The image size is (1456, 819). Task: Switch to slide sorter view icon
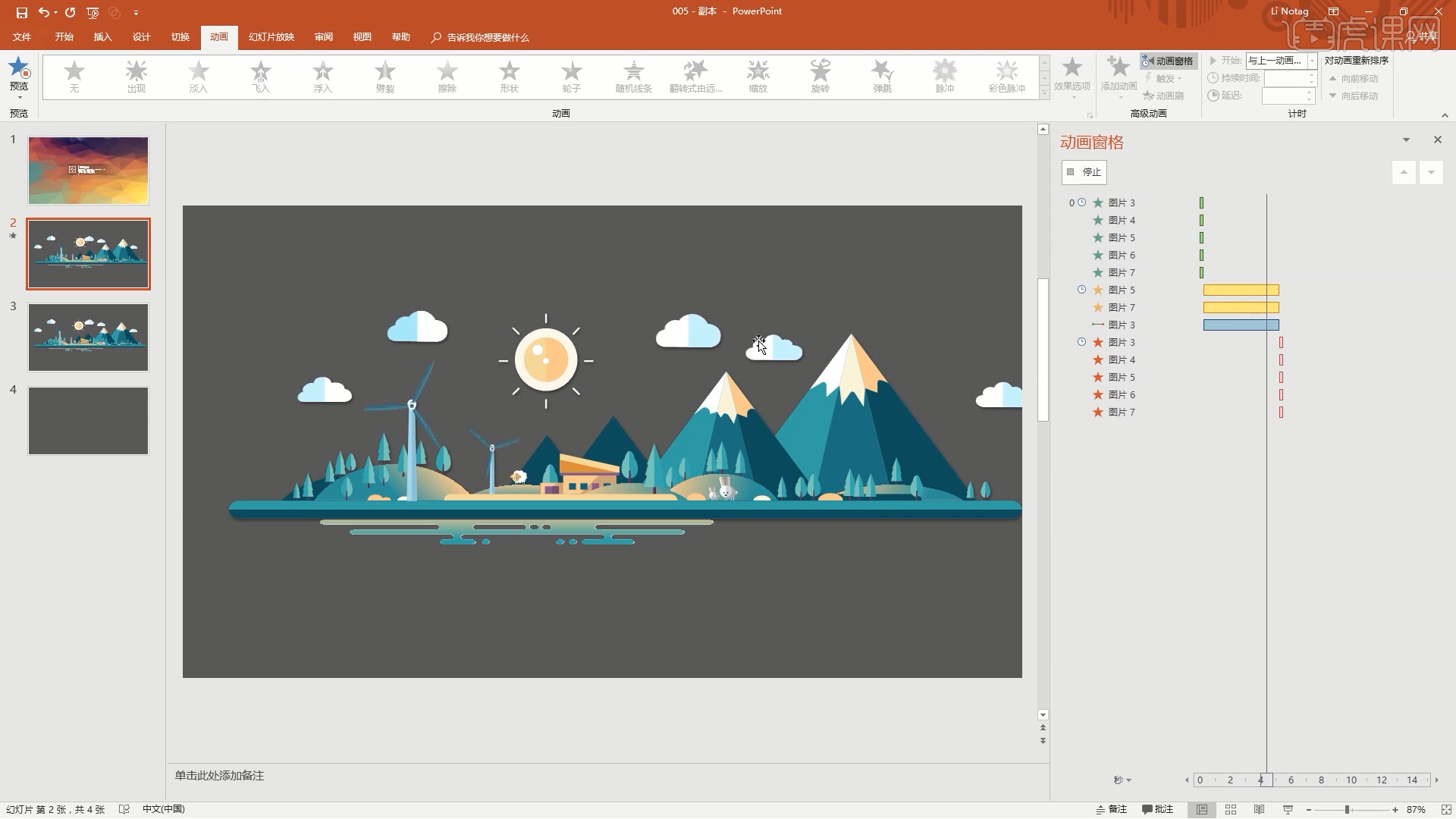point(1231,810)
